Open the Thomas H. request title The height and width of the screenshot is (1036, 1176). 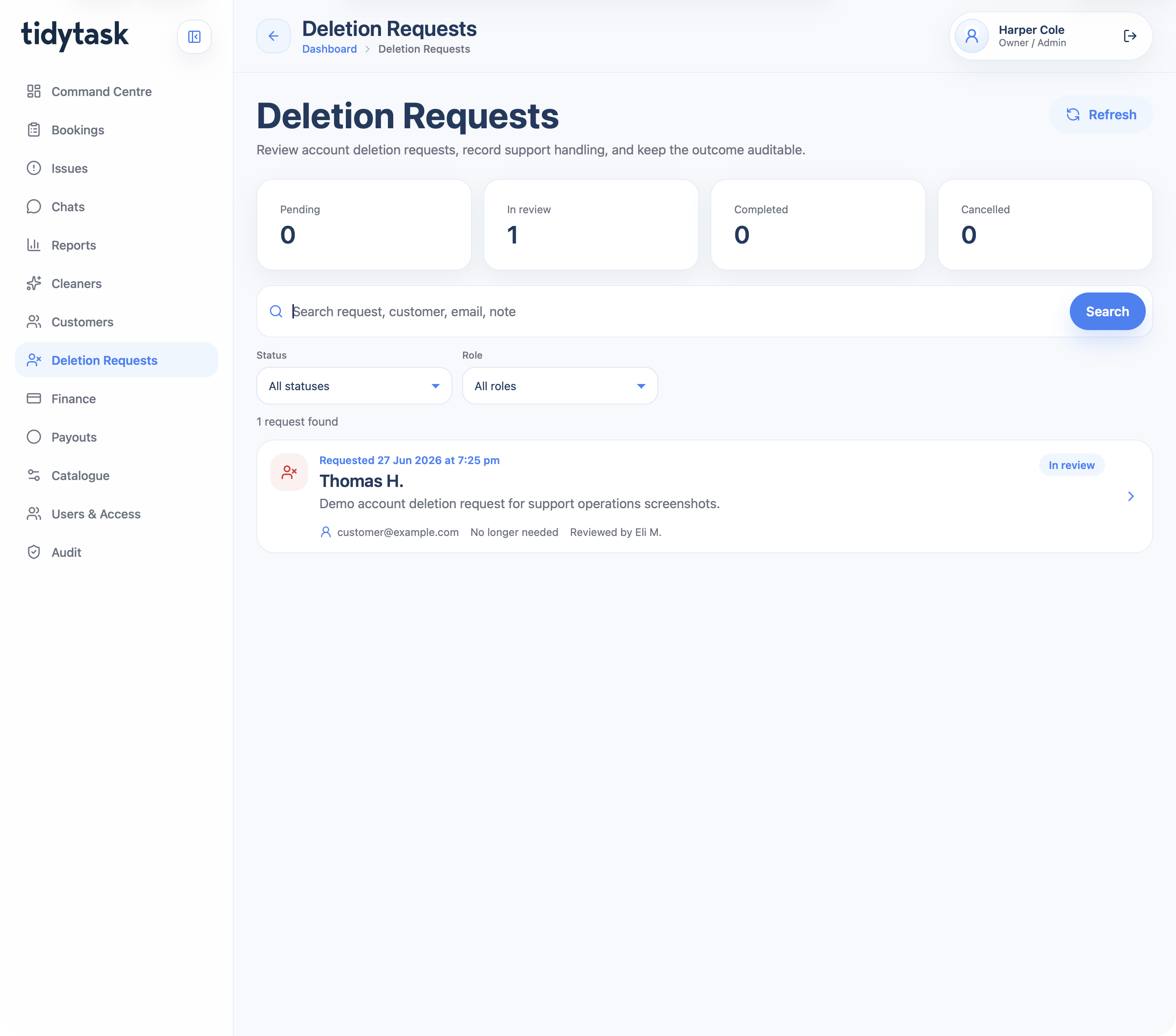point(361,480)
